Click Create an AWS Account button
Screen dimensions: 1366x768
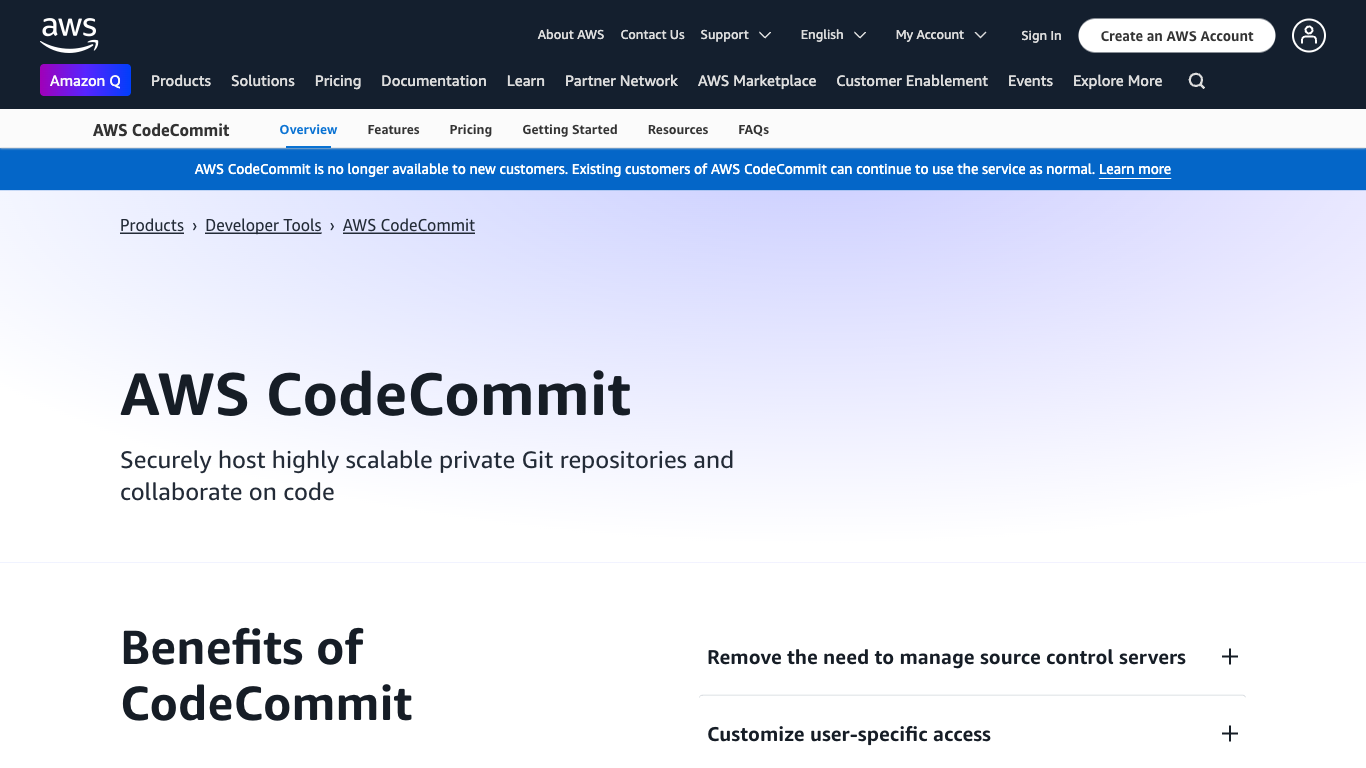coord(1176,36)
